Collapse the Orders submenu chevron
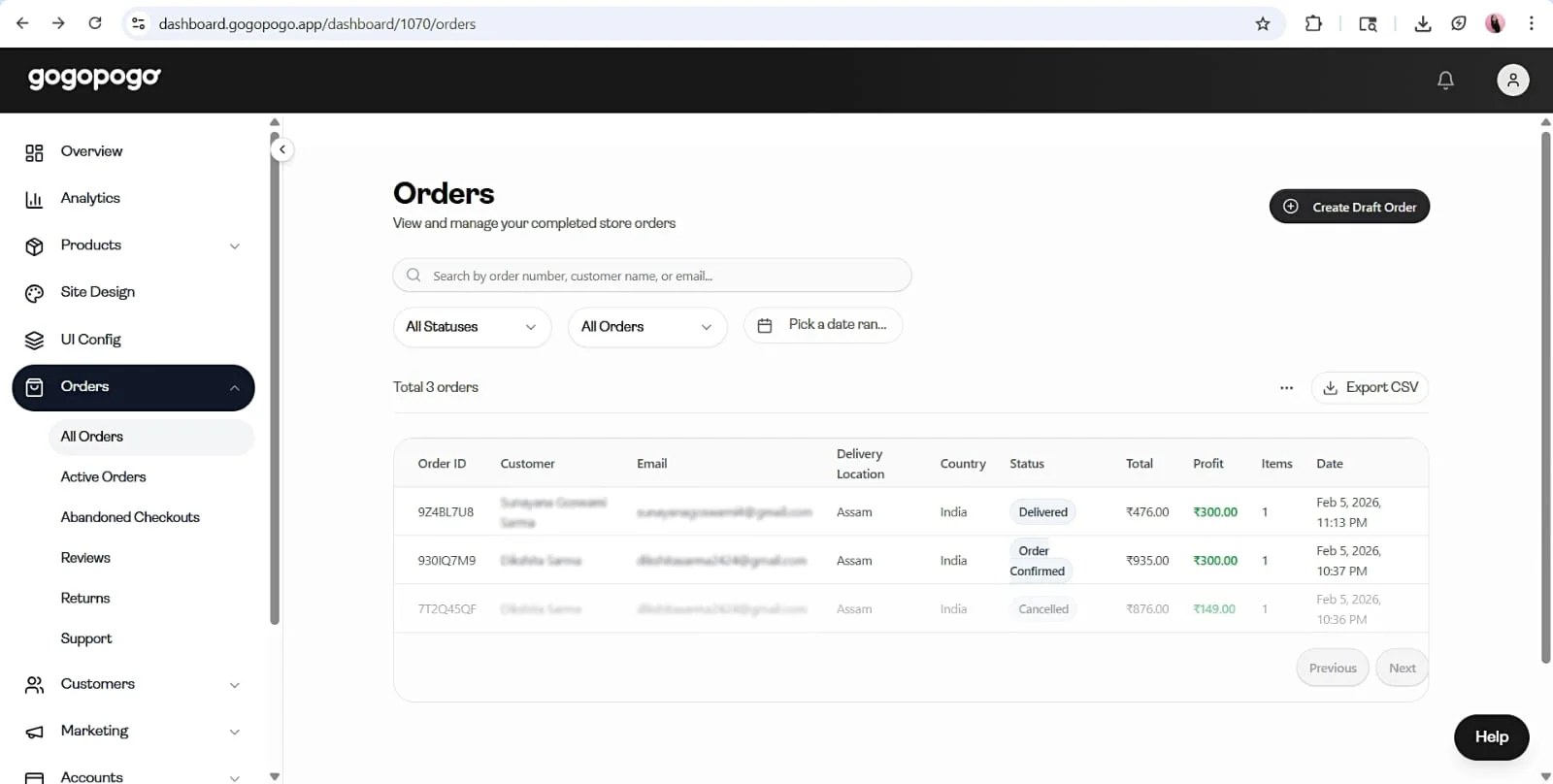Screen dimensions: 1553x784 point(234,388)
